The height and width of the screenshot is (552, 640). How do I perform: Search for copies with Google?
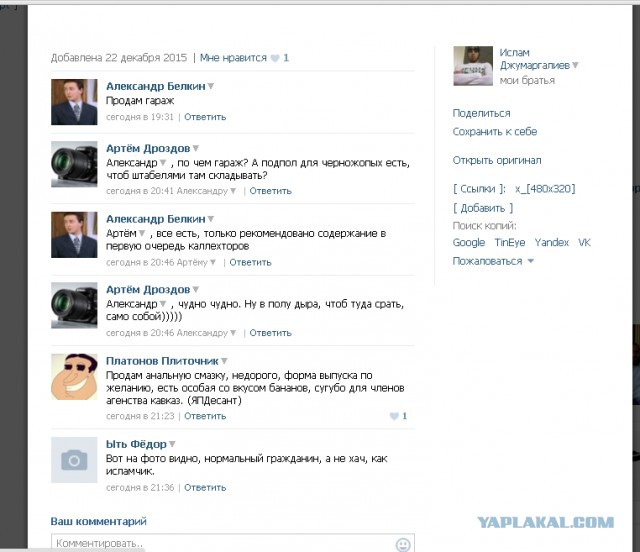pos(469,243)
